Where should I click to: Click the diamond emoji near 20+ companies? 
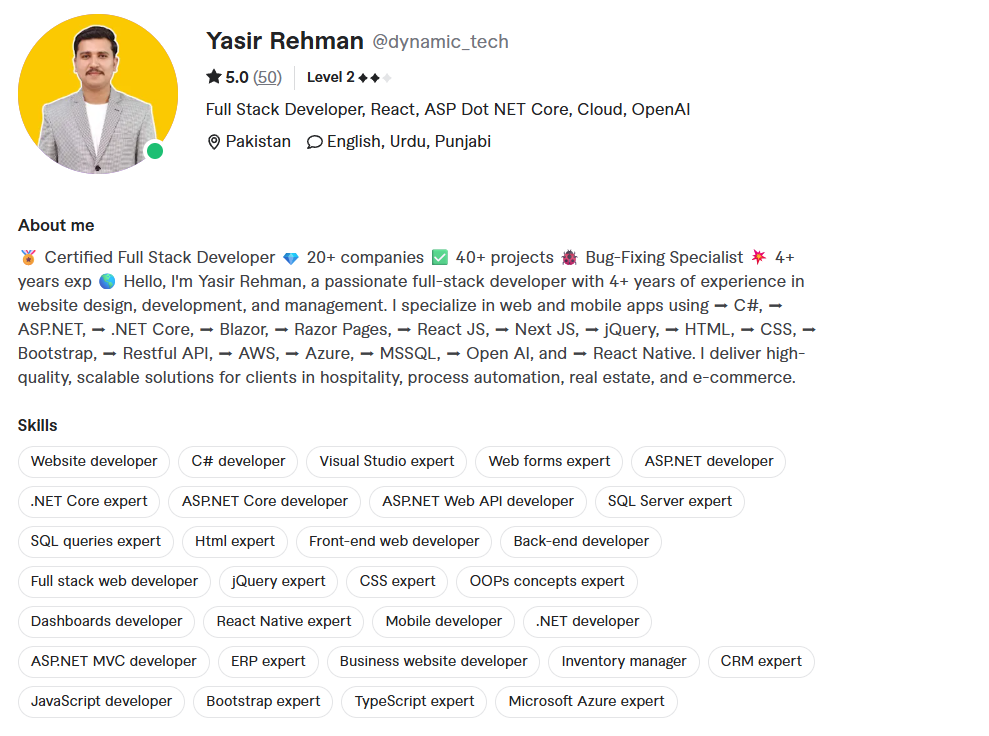pos(290,257)
